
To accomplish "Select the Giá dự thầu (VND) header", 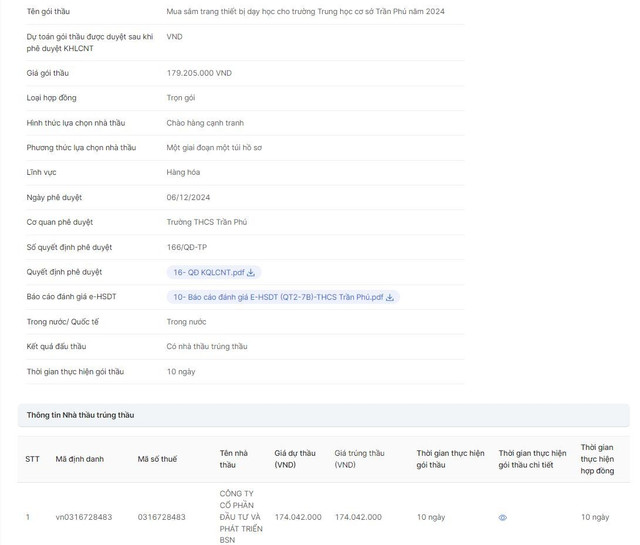I will point(295,459).
